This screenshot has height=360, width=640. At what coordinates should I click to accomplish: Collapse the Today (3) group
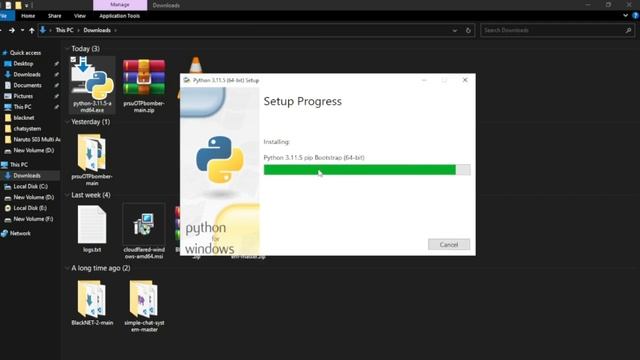click(x=67, y=49)
